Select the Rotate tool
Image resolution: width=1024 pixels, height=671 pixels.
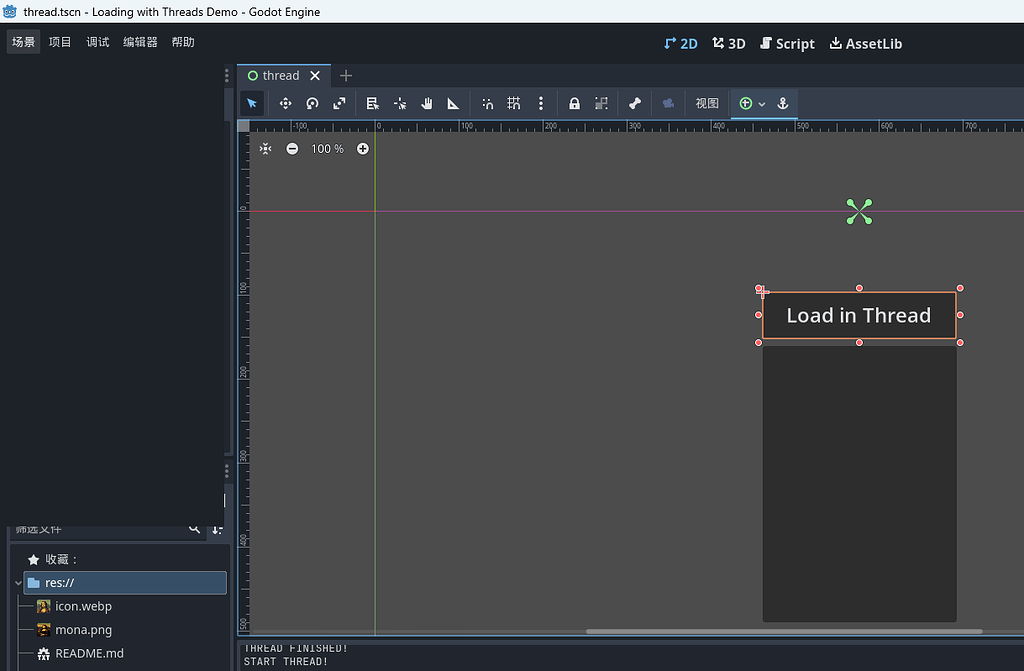tap(311, 103)
